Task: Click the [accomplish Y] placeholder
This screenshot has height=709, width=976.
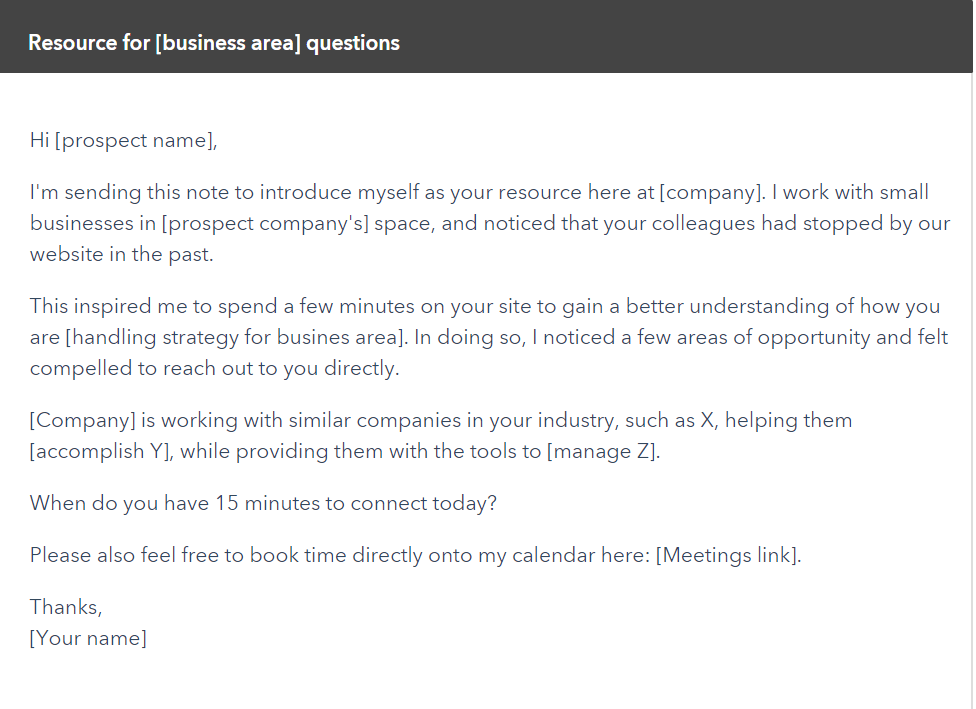Action: [100, 451]
